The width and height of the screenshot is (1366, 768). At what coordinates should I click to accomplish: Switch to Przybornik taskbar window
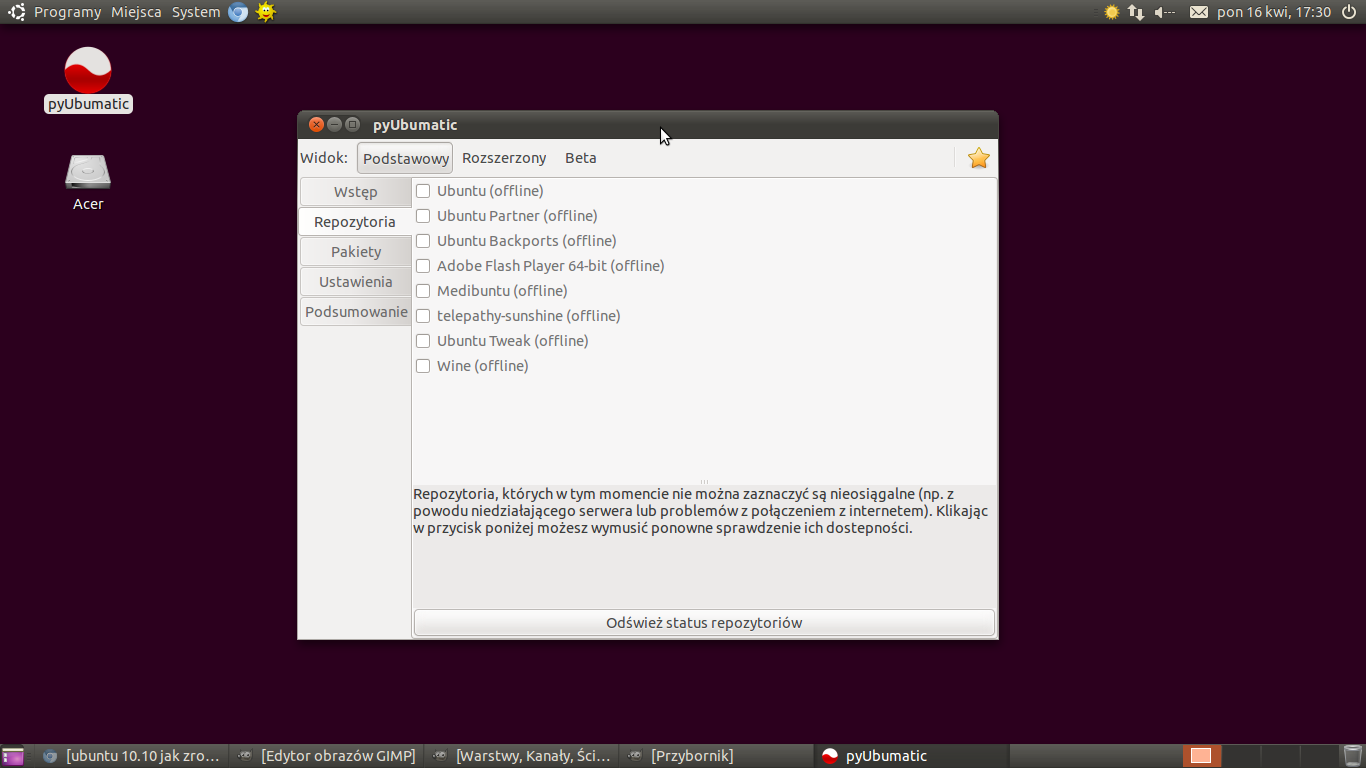point(716,756)
